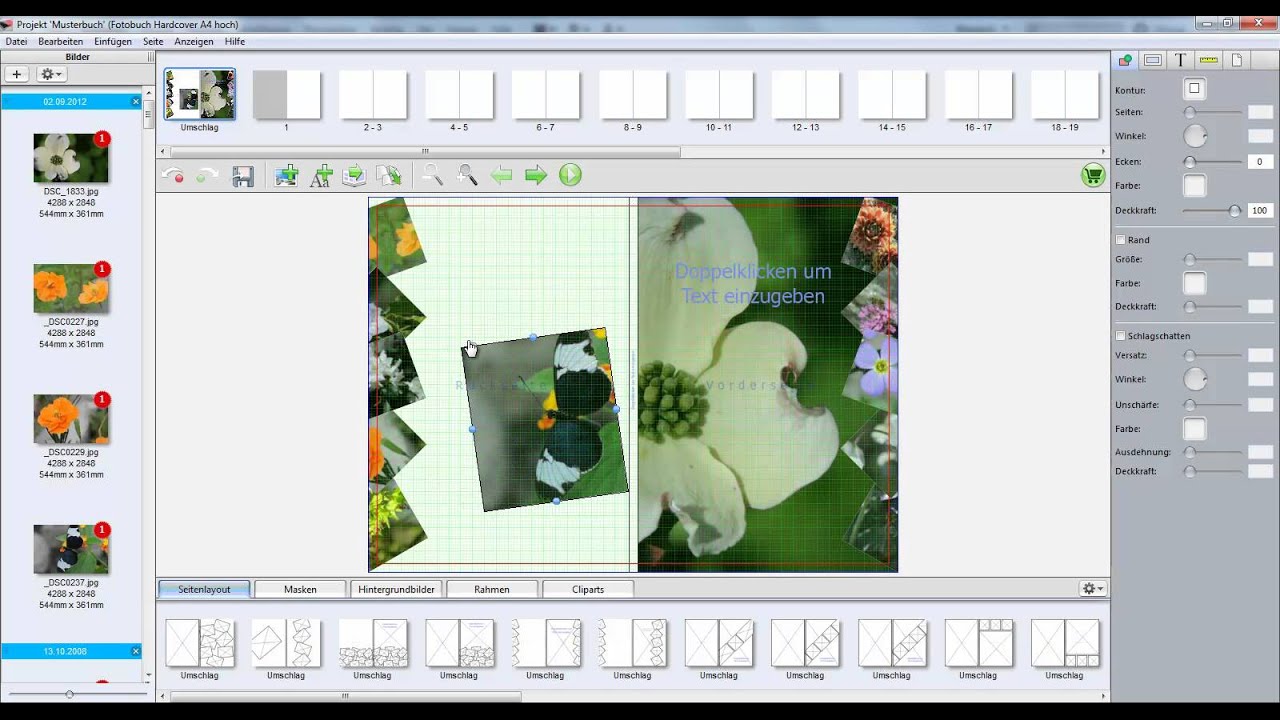The height and width of the screenshot is (720, 1280).
Task: Open the Einfügen menu
Action: (x=113, y=42)
